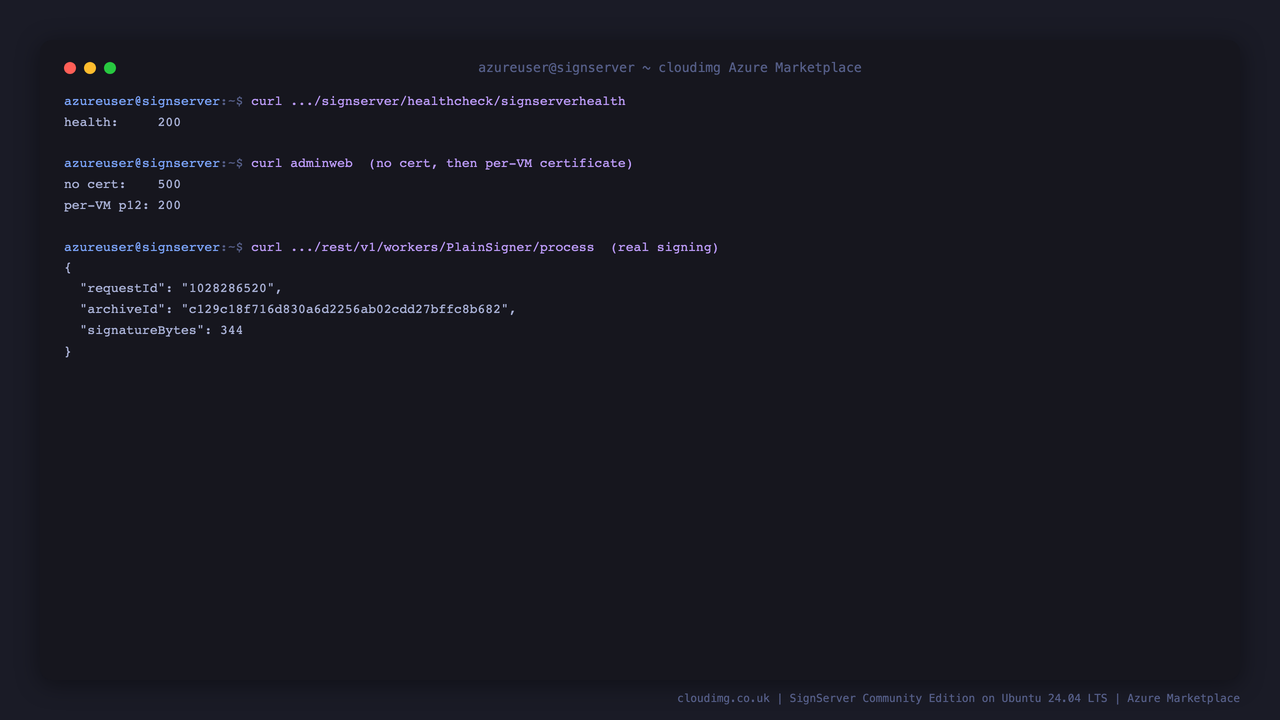
Task: Click the opening brace of the JSON output
Action: pyautogui.click(x=68, y=268)
